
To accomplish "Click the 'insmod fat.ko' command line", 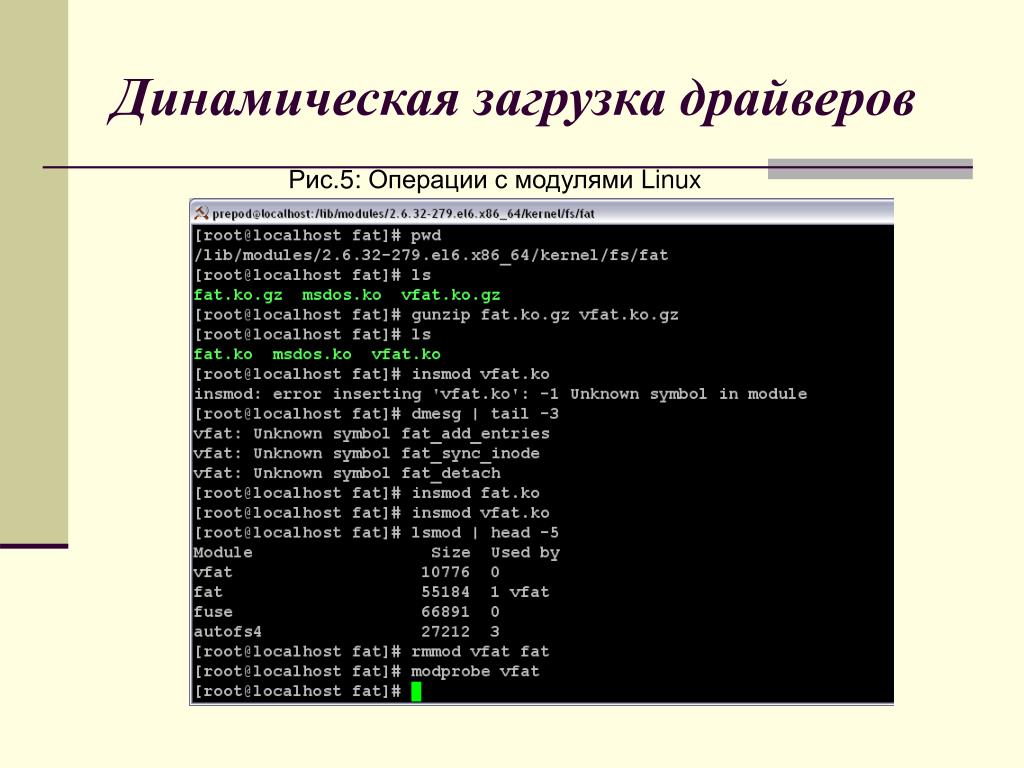I will [366, 493].
